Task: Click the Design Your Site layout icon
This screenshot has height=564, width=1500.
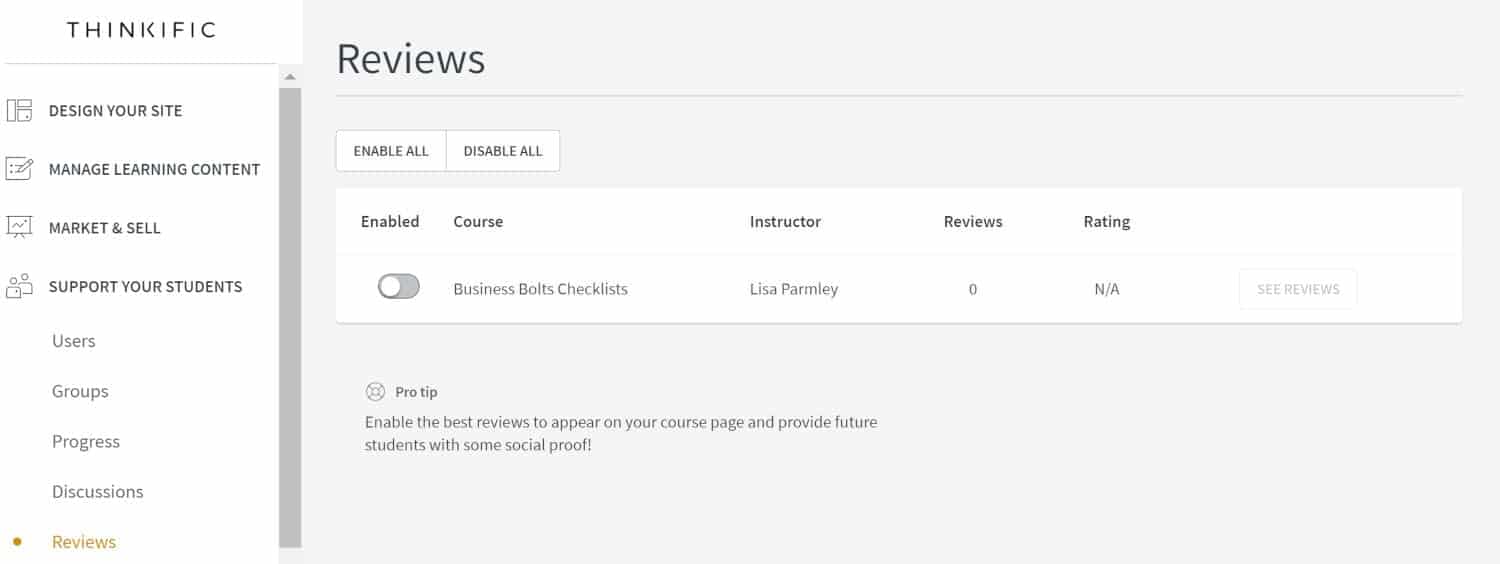Action: 19,111
